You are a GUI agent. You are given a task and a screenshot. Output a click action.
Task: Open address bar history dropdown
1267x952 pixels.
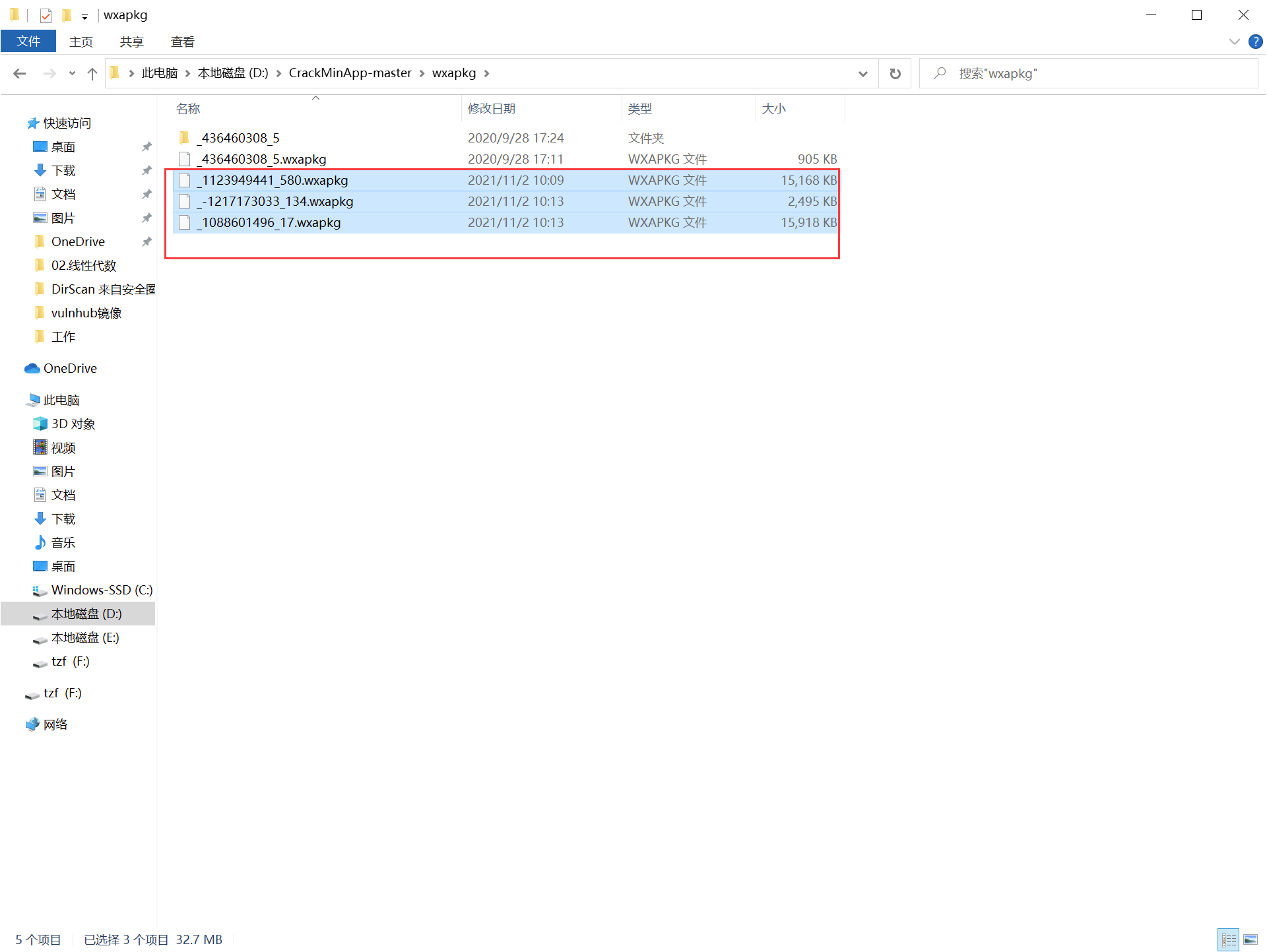863,74
